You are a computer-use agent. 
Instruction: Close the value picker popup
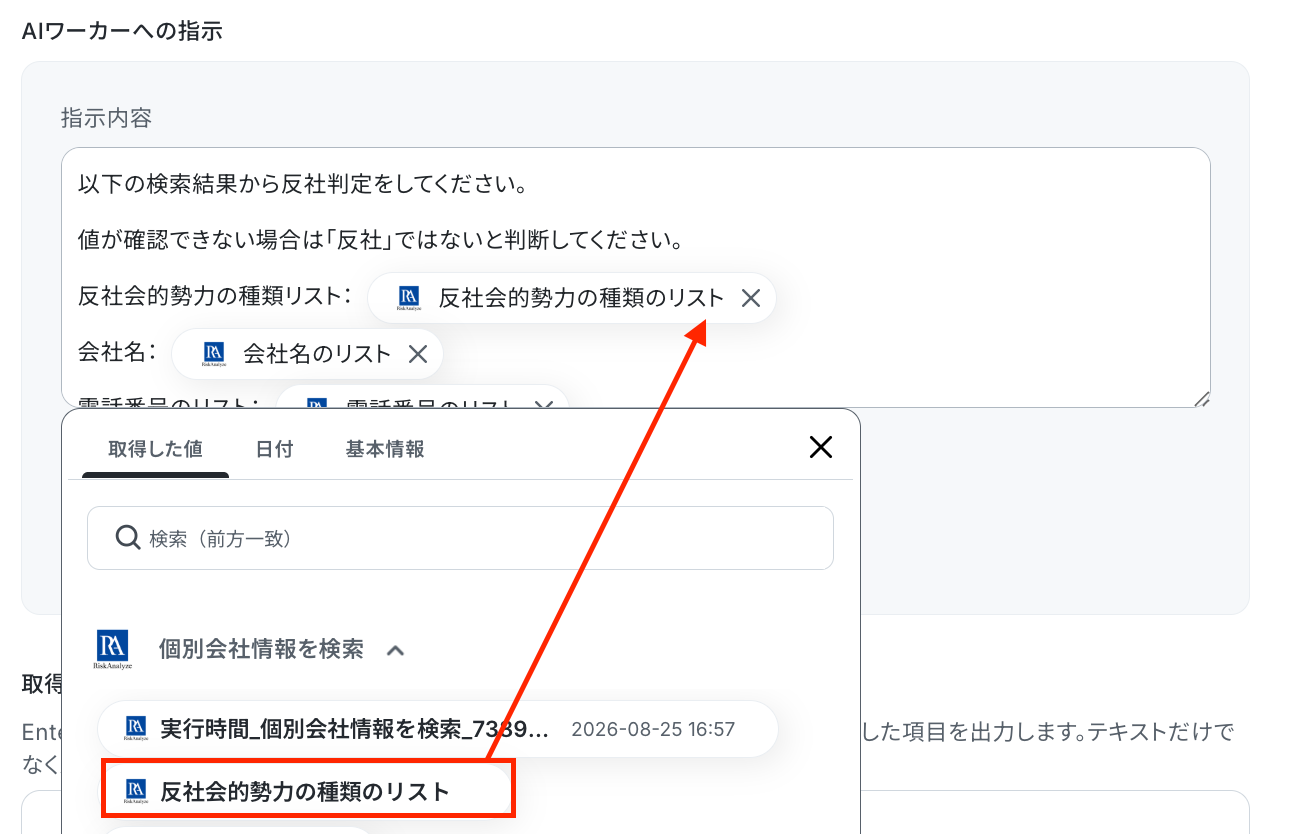(820, 447)
